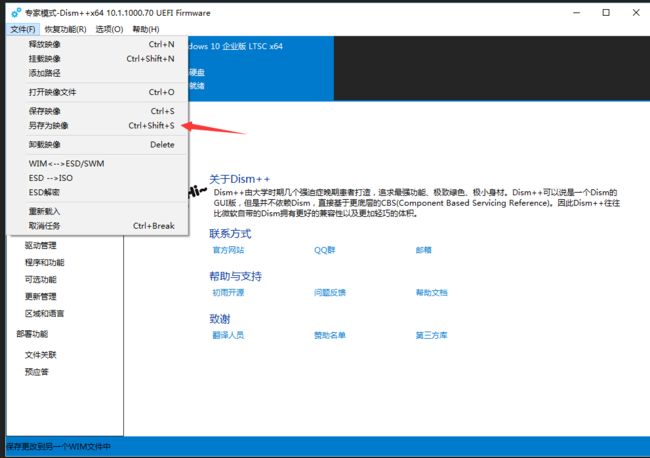Open the 初雨开源 link
Image resolution: width=650 pixels, height=458 pixels.
(x=228, y=293)
